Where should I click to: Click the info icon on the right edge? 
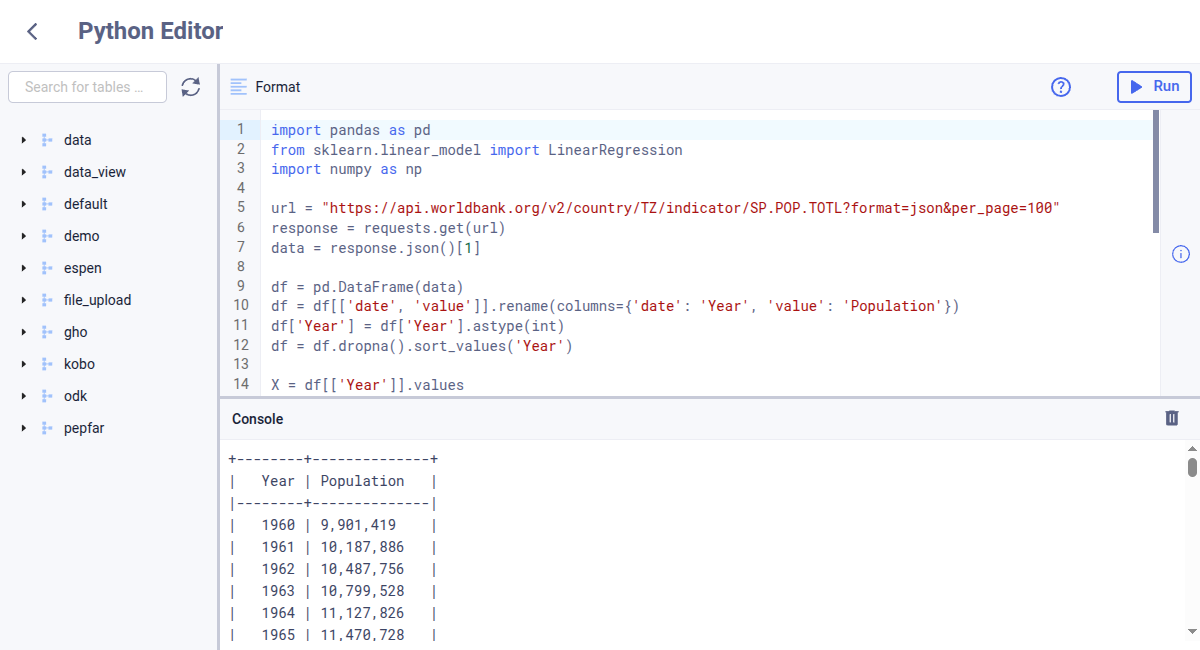click(1181, 255)
